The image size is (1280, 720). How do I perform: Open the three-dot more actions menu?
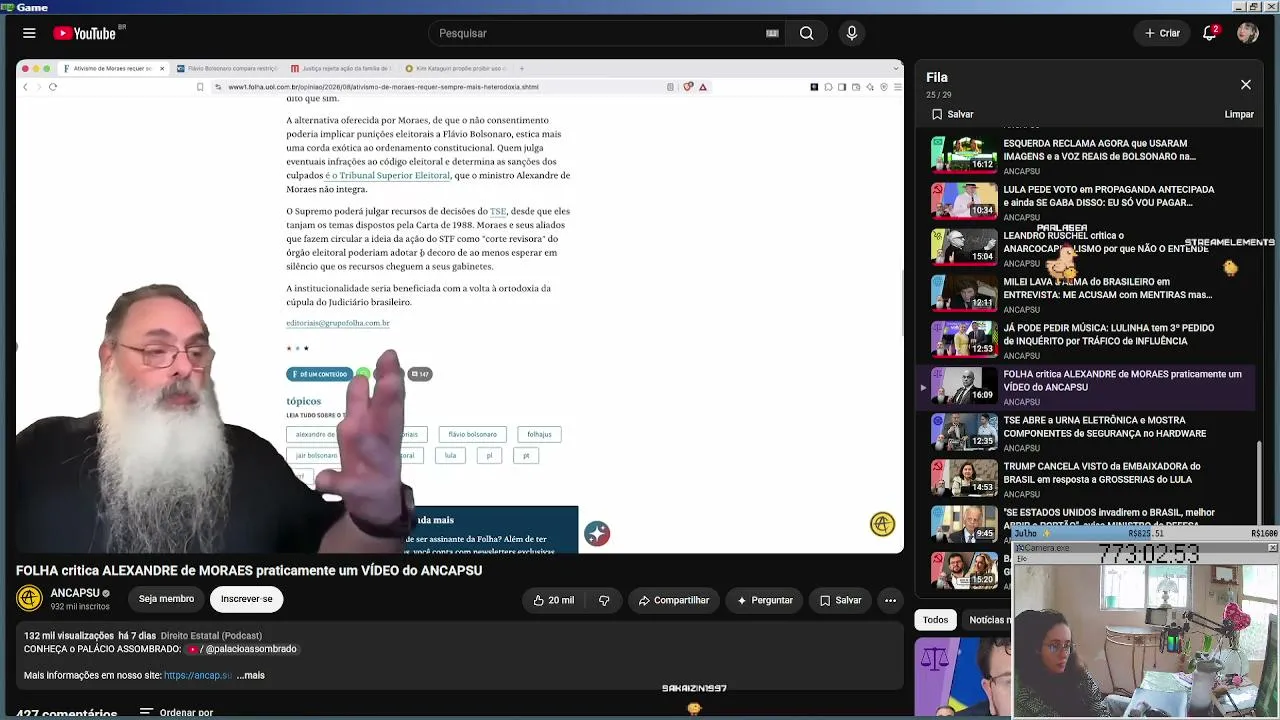coord(890,600)
